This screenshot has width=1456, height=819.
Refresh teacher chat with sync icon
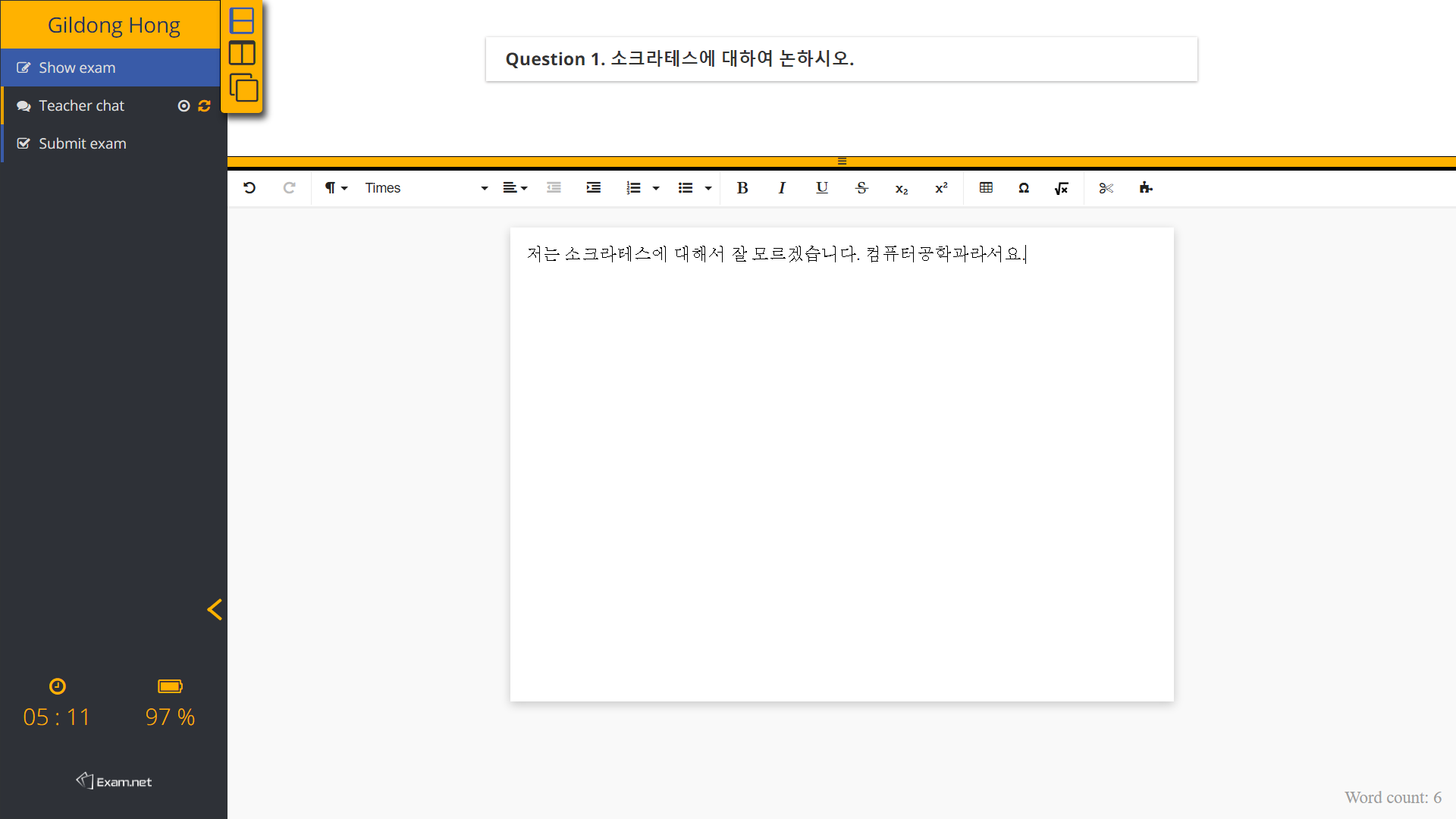pyautogui.click(x=204, y=106)
